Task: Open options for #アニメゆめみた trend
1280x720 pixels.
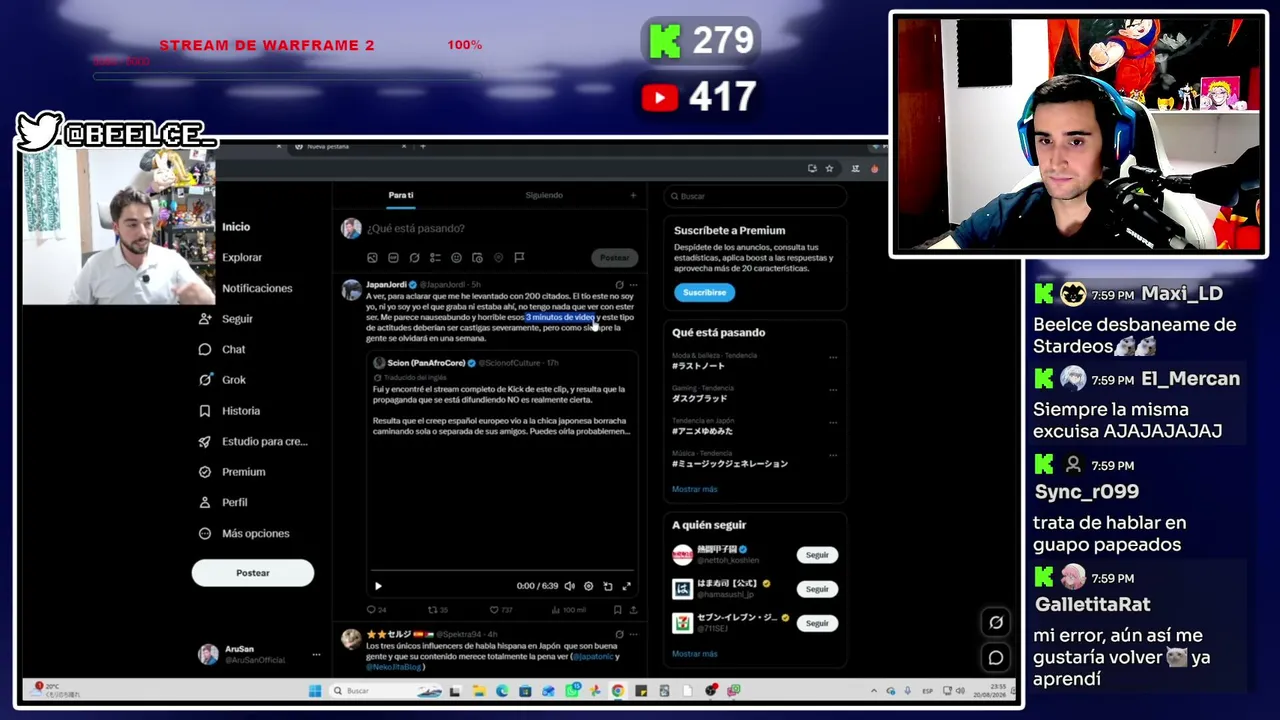Action: click(x=833, y=422)
